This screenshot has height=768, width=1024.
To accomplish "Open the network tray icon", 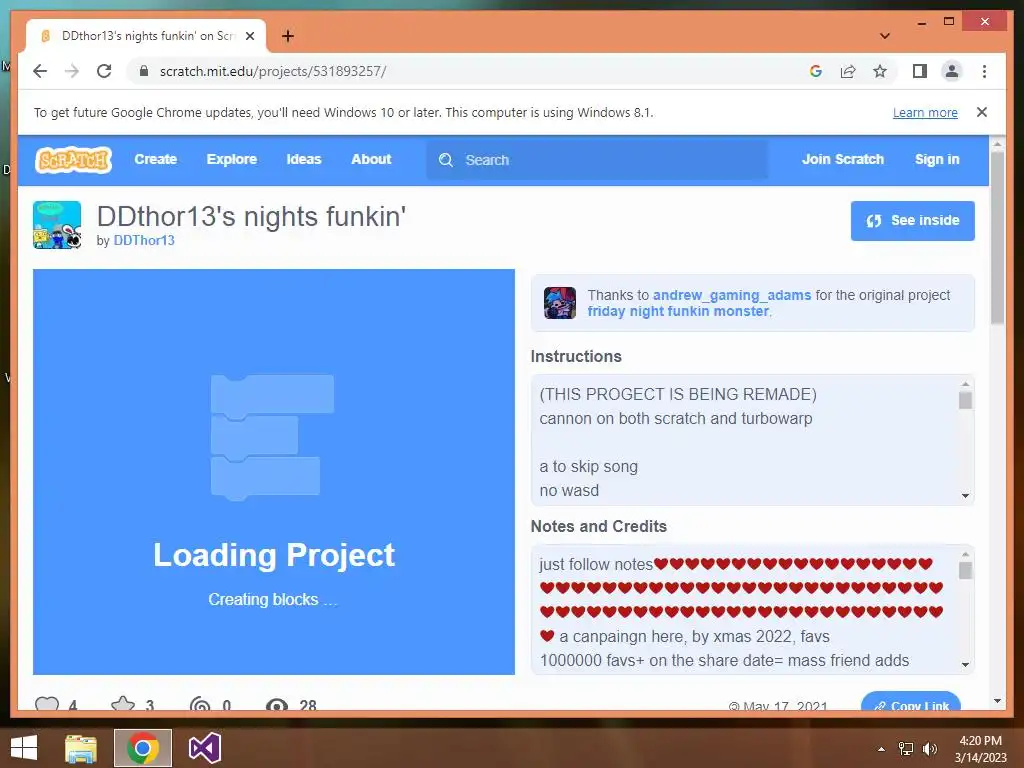I will (x=906, y=749).
